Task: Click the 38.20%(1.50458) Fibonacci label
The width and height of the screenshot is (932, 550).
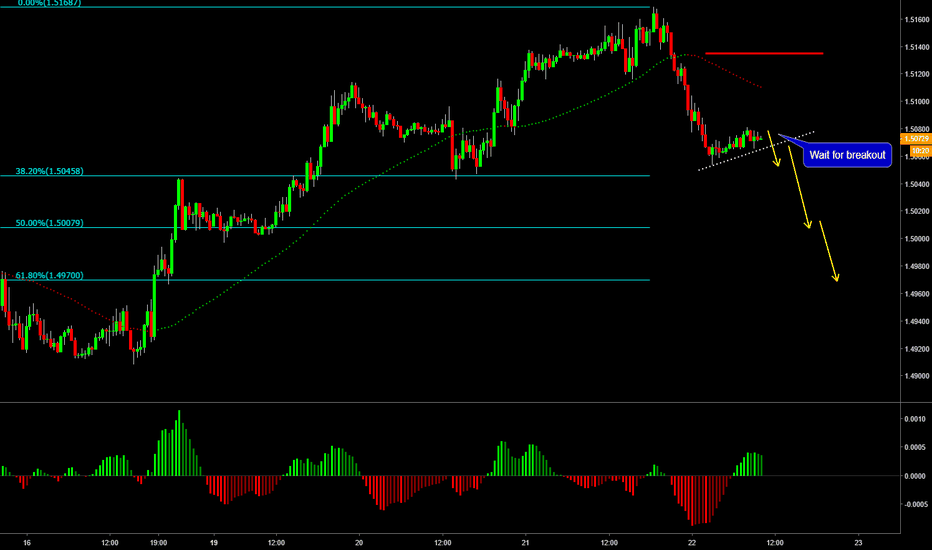Action: pyautogui.click(x=49, y=171)
